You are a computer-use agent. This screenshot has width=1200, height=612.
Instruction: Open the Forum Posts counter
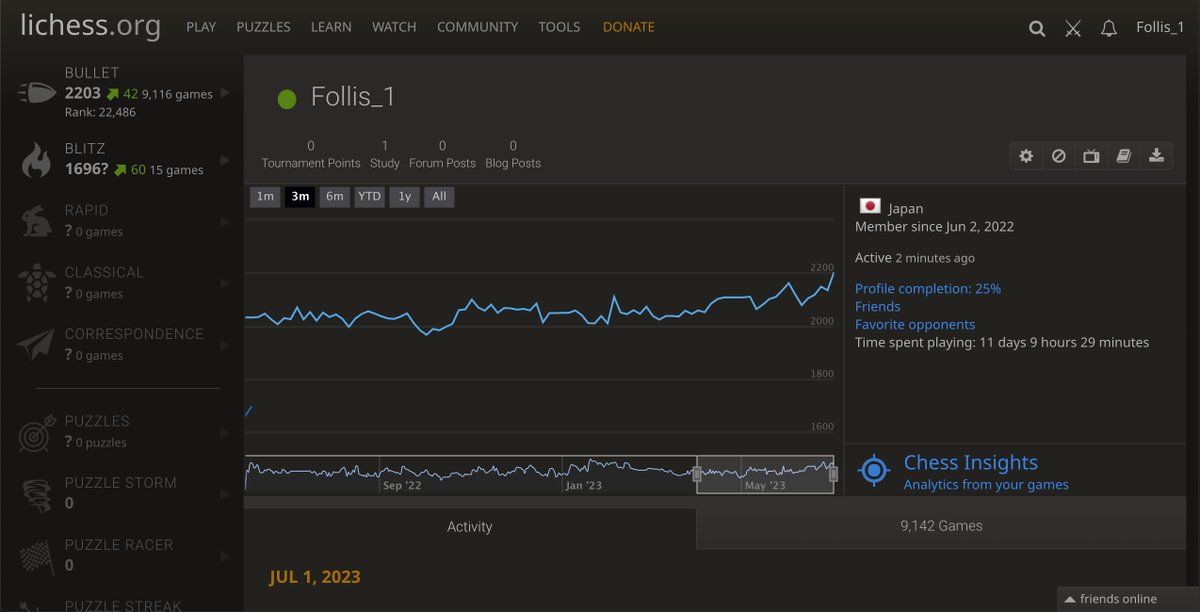coord(442,154)
